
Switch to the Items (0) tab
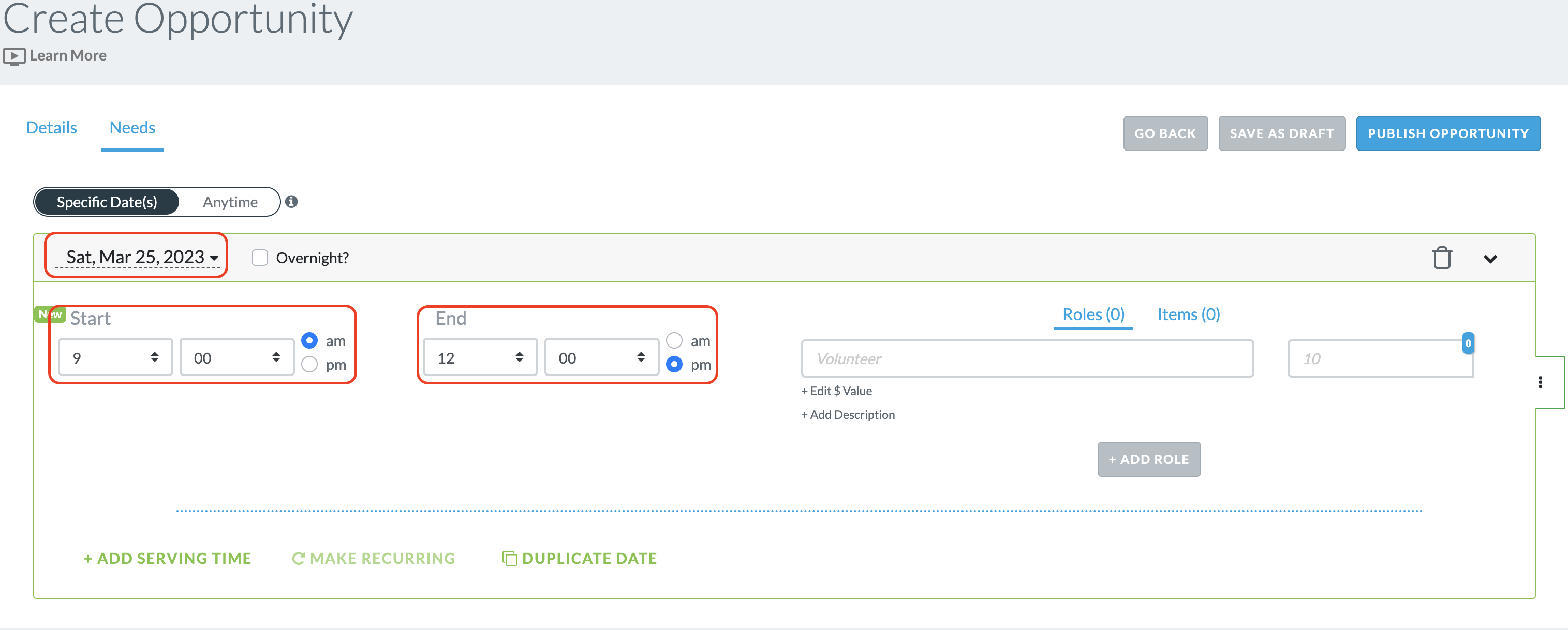[1188, 314]
